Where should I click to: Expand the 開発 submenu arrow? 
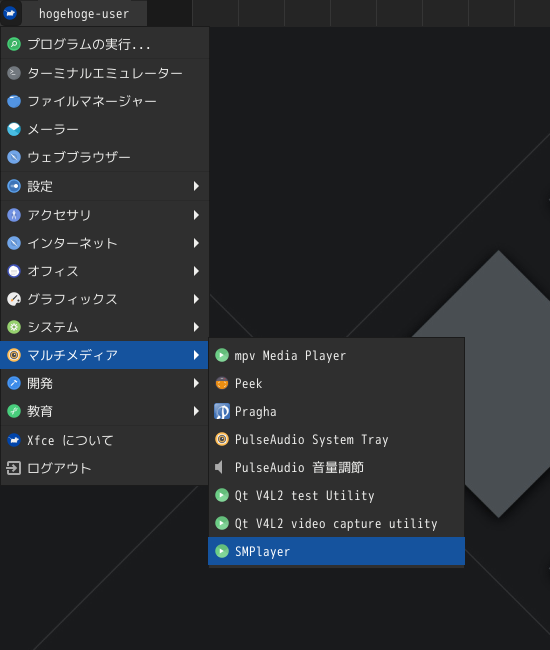196,383
